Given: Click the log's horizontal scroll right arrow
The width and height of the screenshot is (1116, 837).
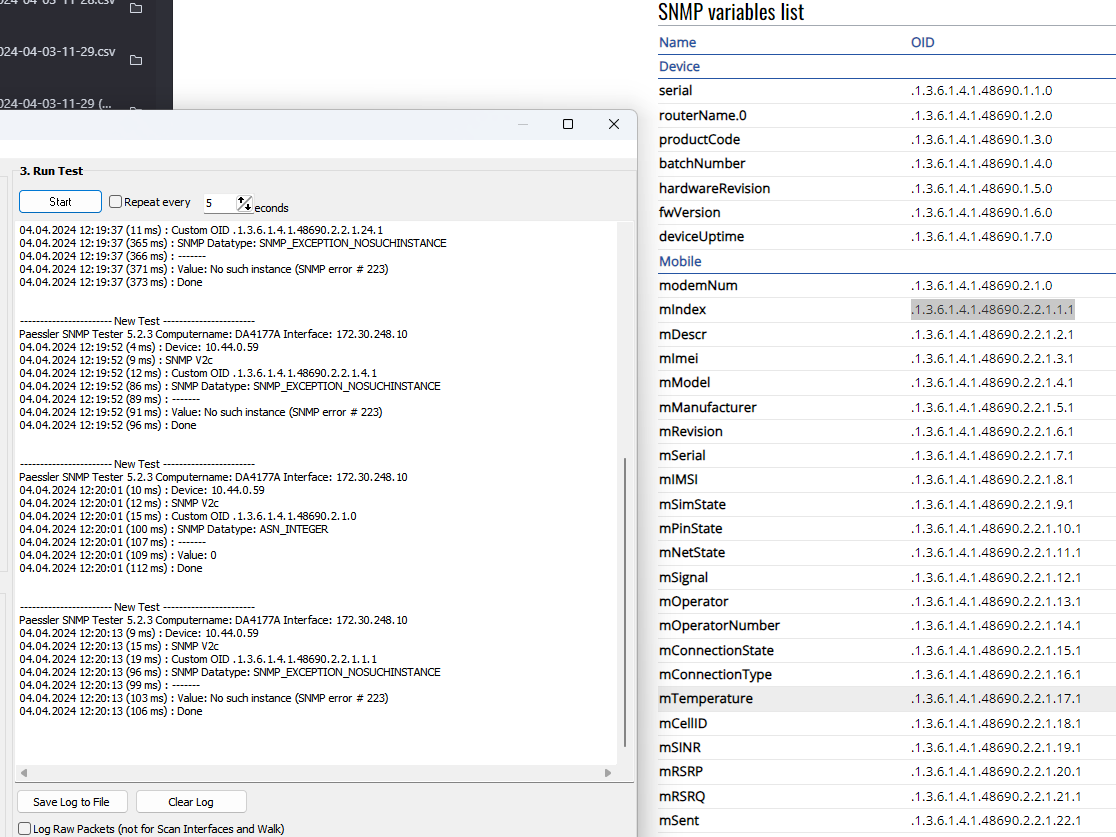Looking at the screenshot, I should tap(608, 773).
